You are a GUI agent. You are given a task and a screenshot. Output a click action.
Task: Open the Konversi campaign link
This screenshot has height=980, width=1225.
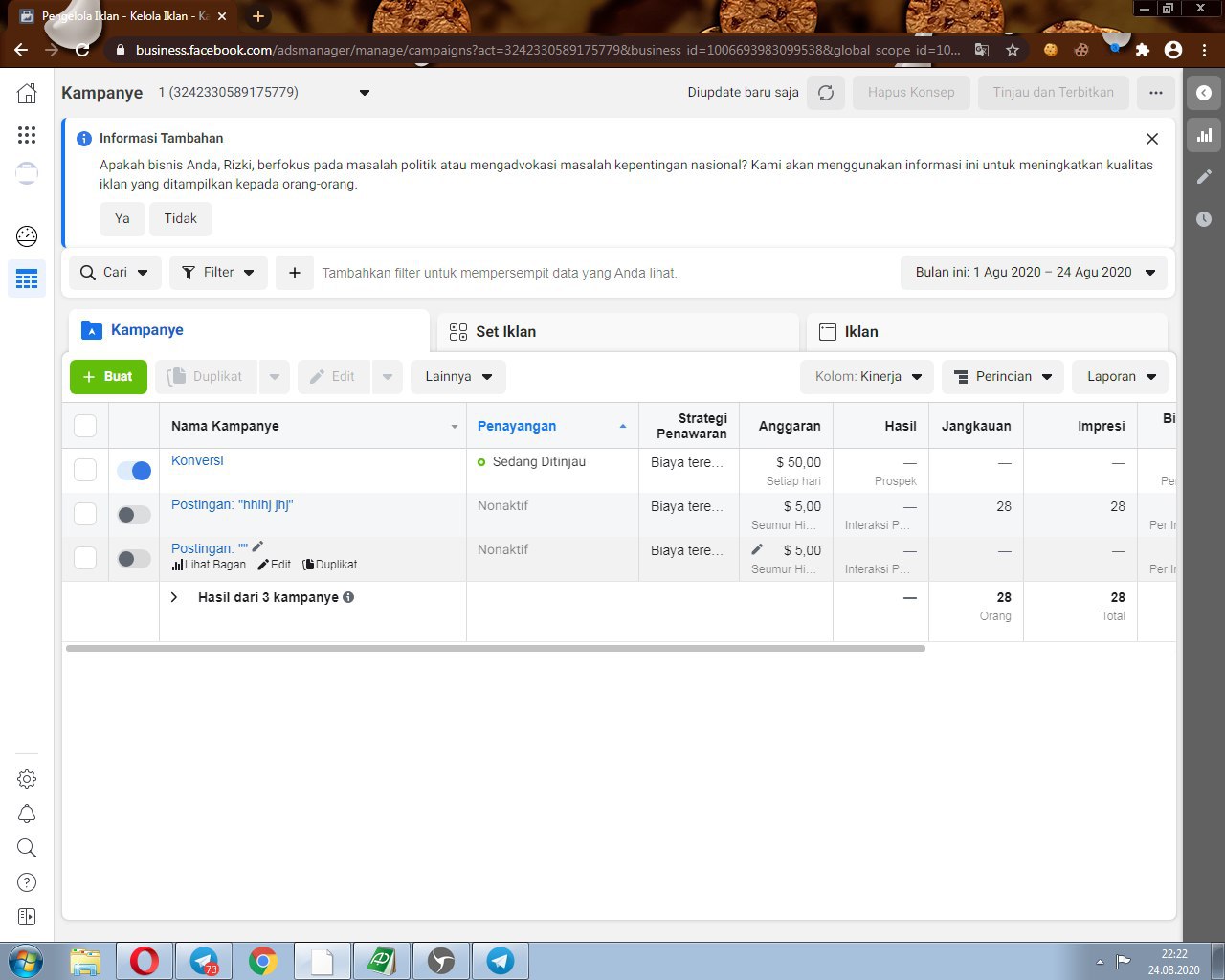[x=197, y=460]
